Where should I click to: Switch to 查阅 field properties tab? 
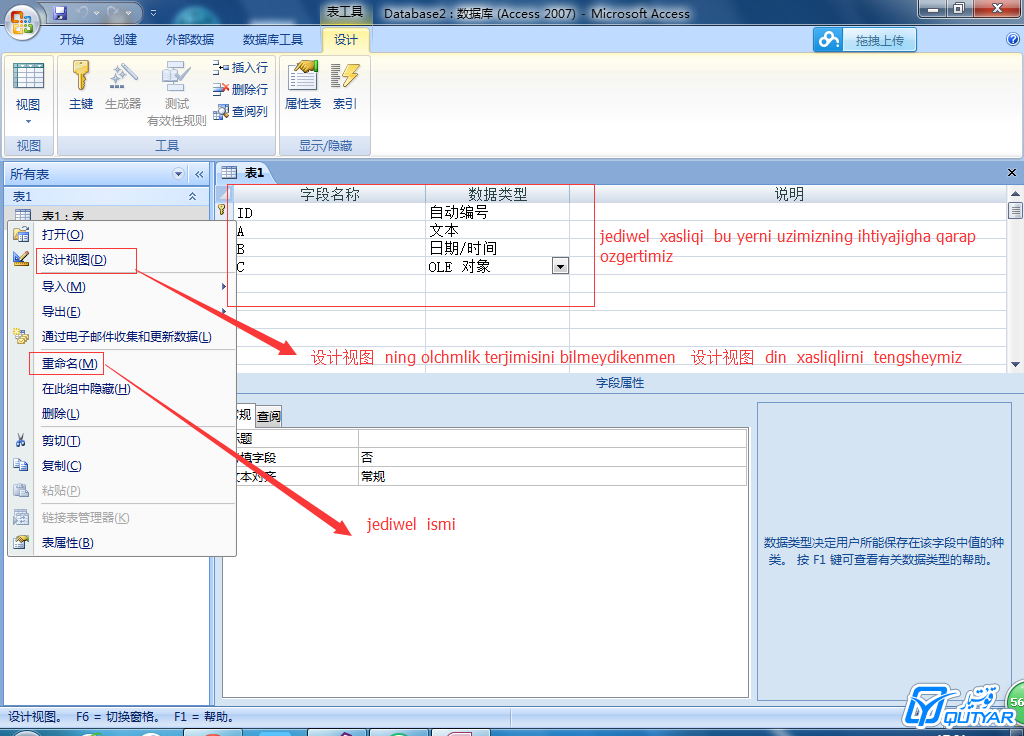[268, 416]
